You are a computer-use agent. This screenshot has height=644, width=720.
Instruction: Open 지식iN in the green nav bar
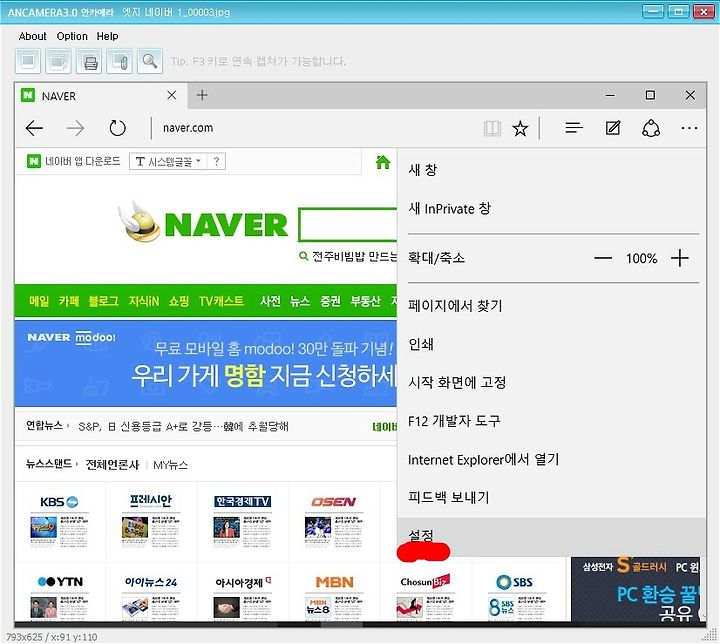(x=144, y=301)
